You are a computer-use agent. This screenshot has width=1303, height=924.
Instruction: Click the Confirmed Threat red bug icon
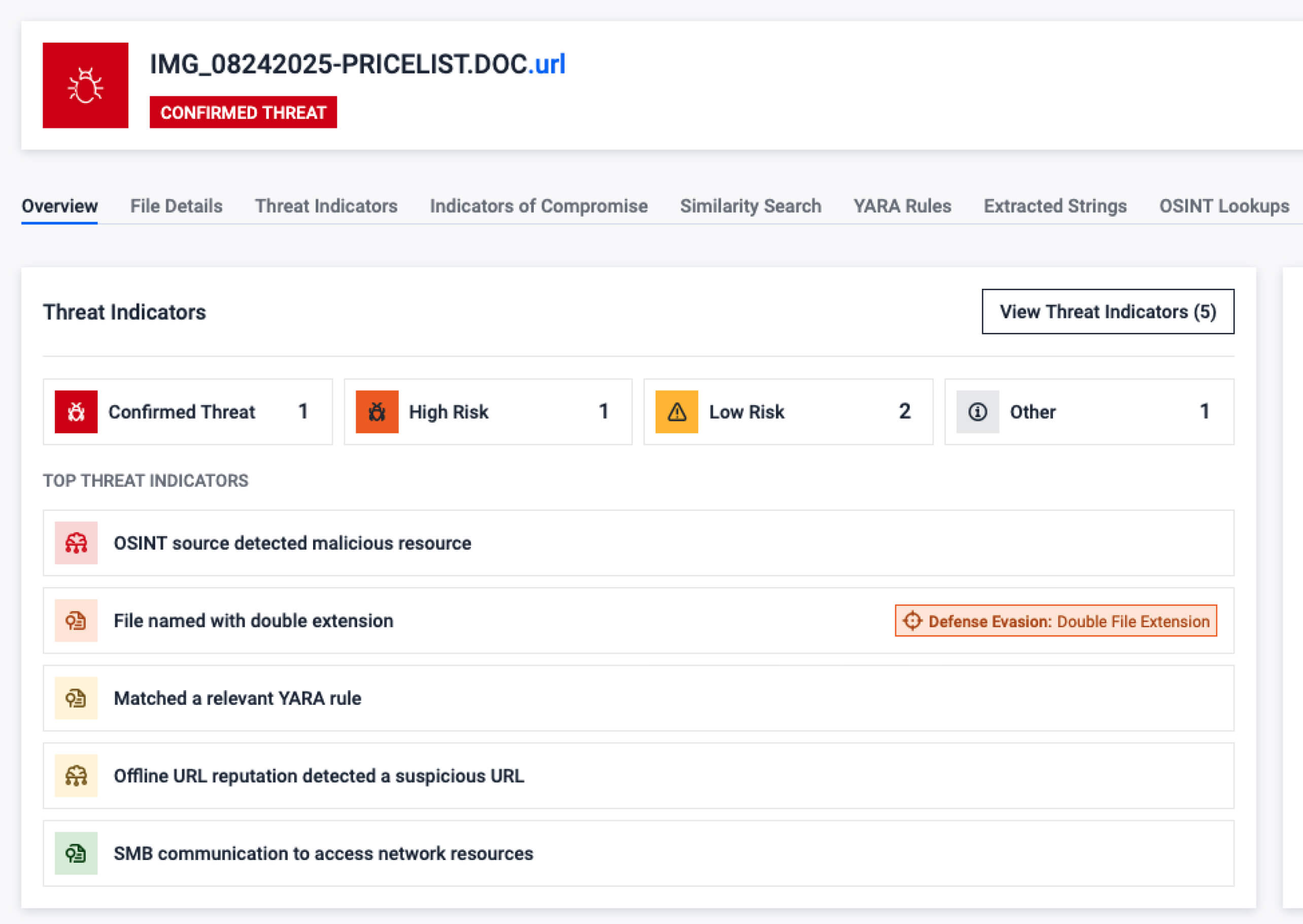[76, 412]
